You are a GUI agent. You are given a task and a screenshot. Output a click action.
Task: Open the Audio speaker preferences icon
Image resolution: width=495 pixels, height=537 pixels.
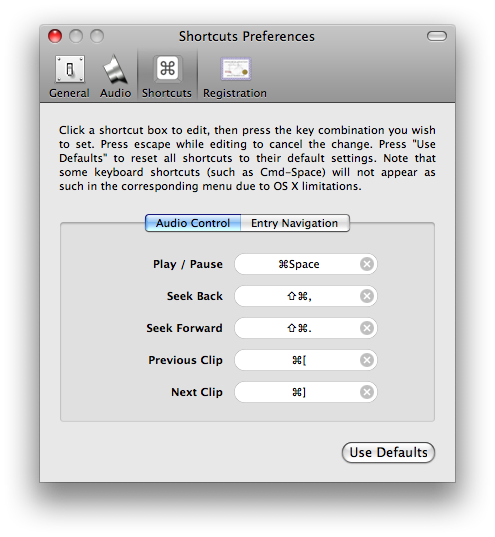[115, 70]
